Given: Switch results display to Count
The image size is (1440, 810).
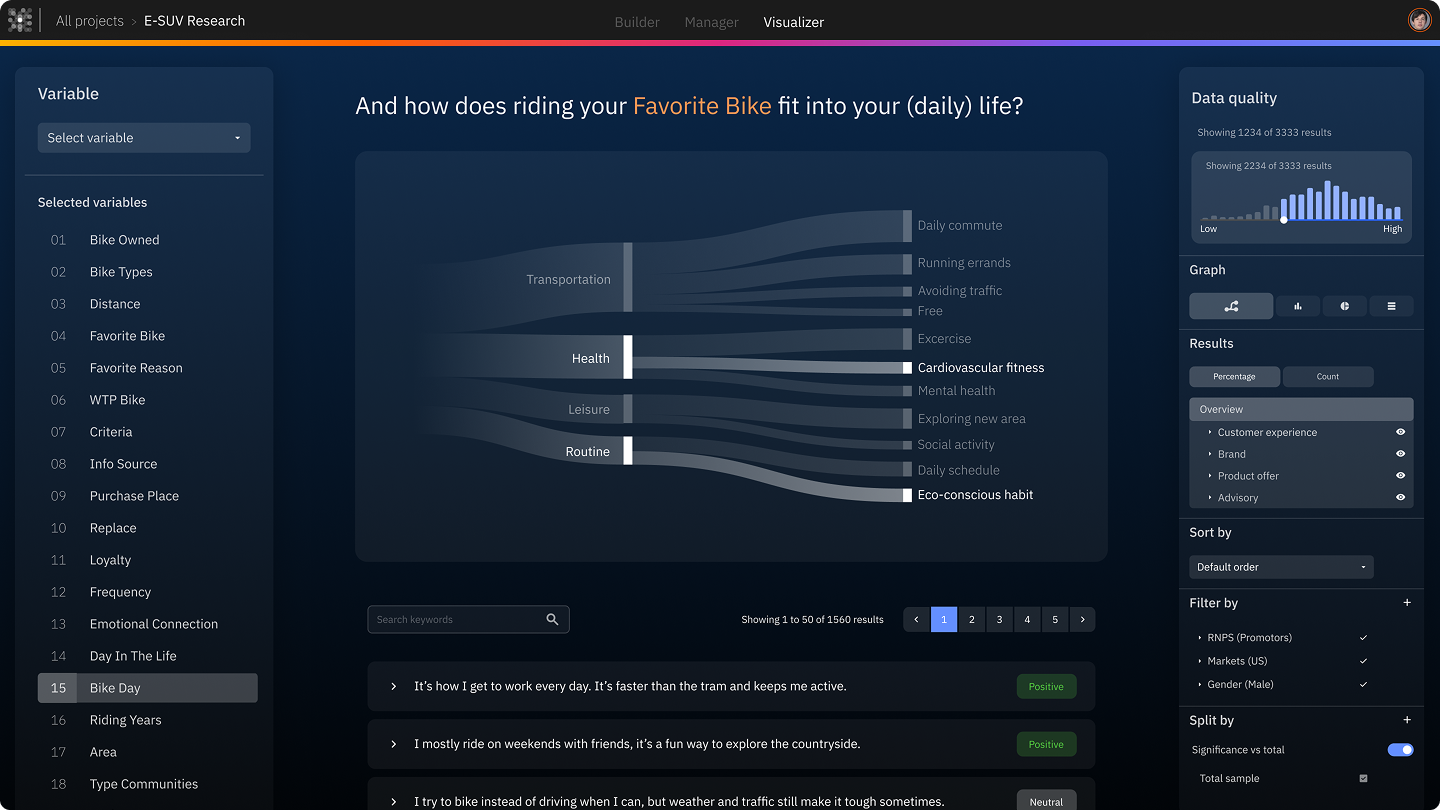Looking at the screenshot, I should [1328, 376].
